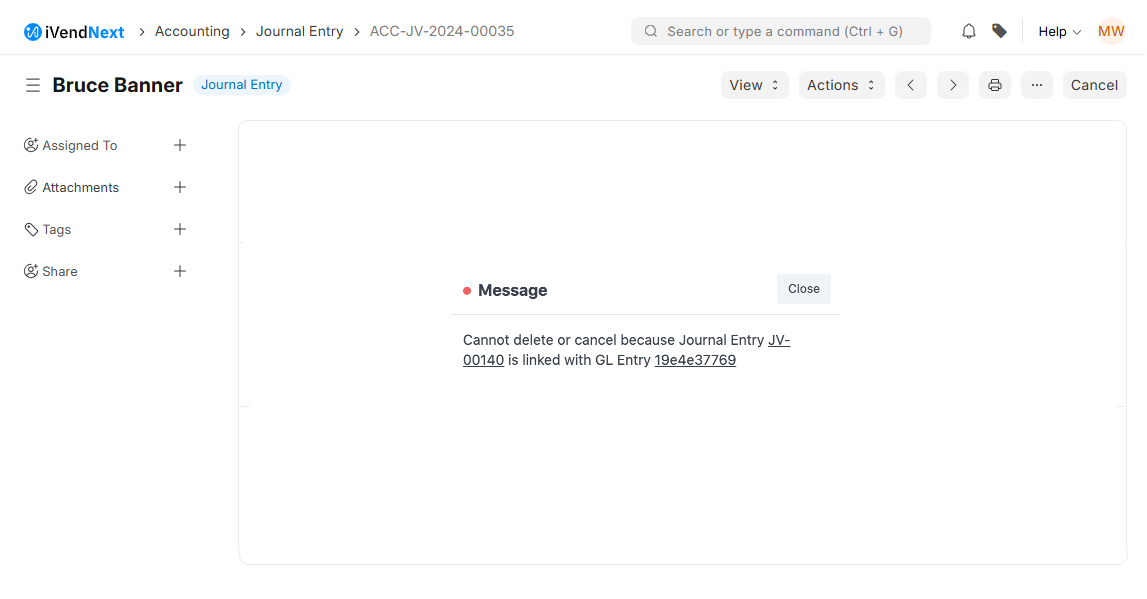Go to the previous document

coord(910,85)
